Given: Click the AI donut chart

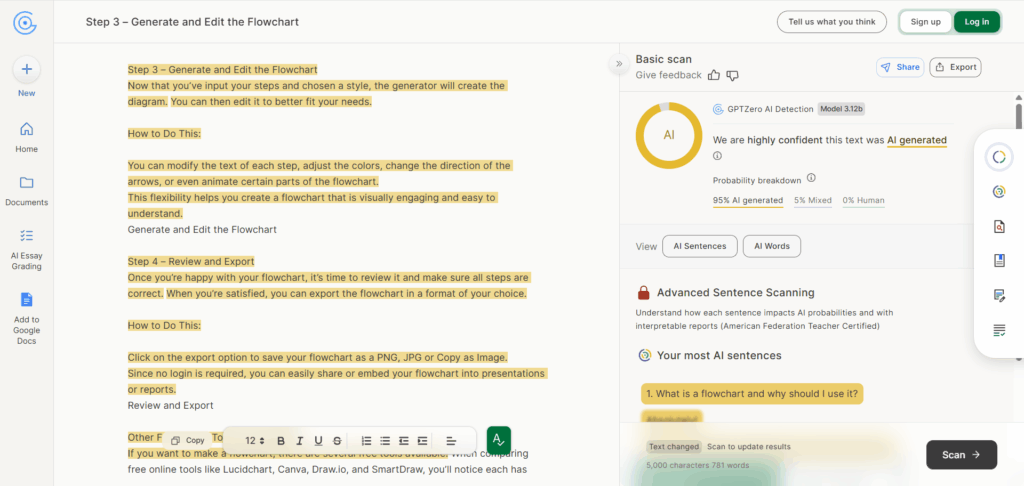Looking at the screenshot, I should click(669, 135).
